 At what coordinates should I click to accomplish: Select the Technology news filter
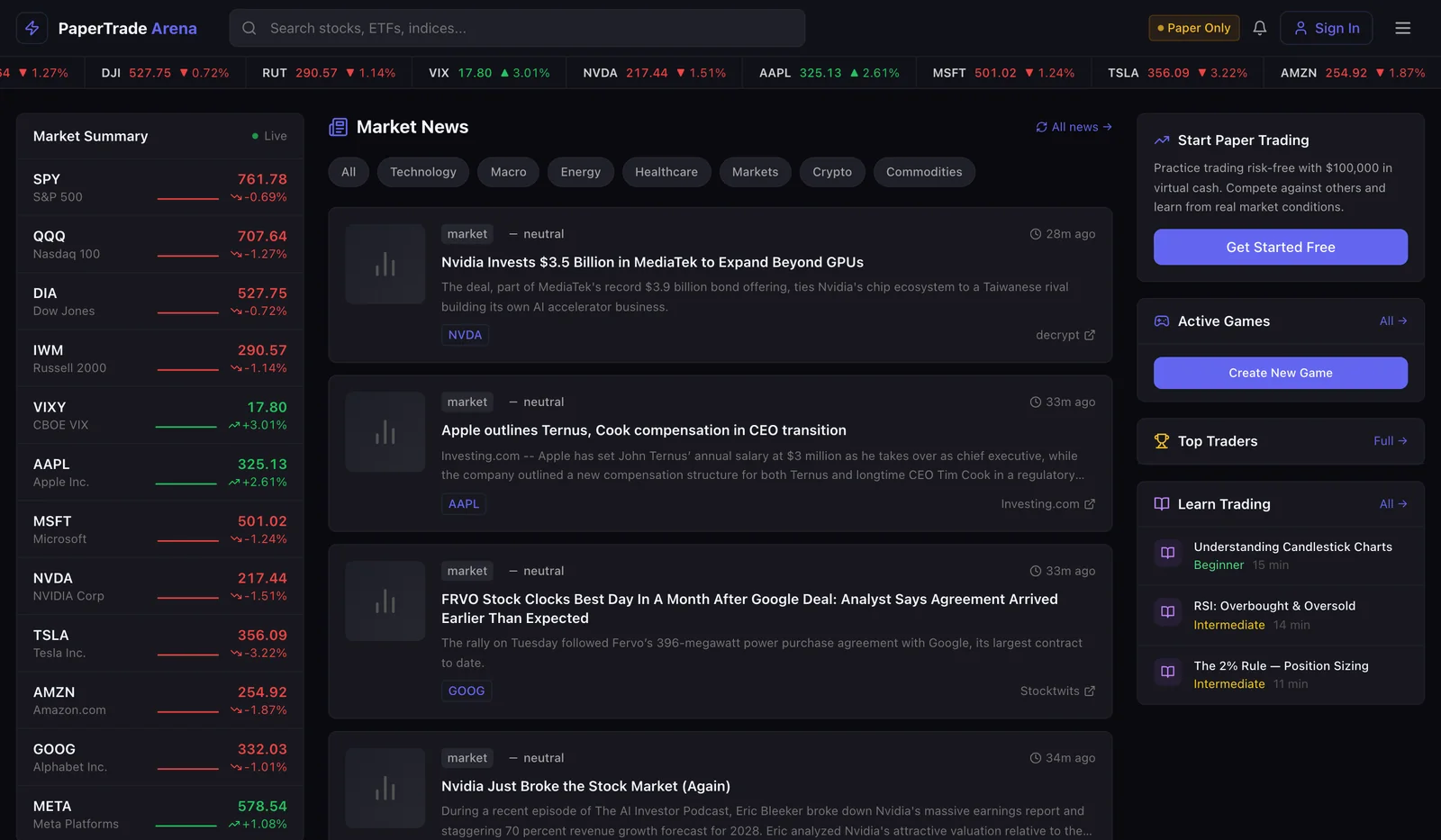[423, 172]
